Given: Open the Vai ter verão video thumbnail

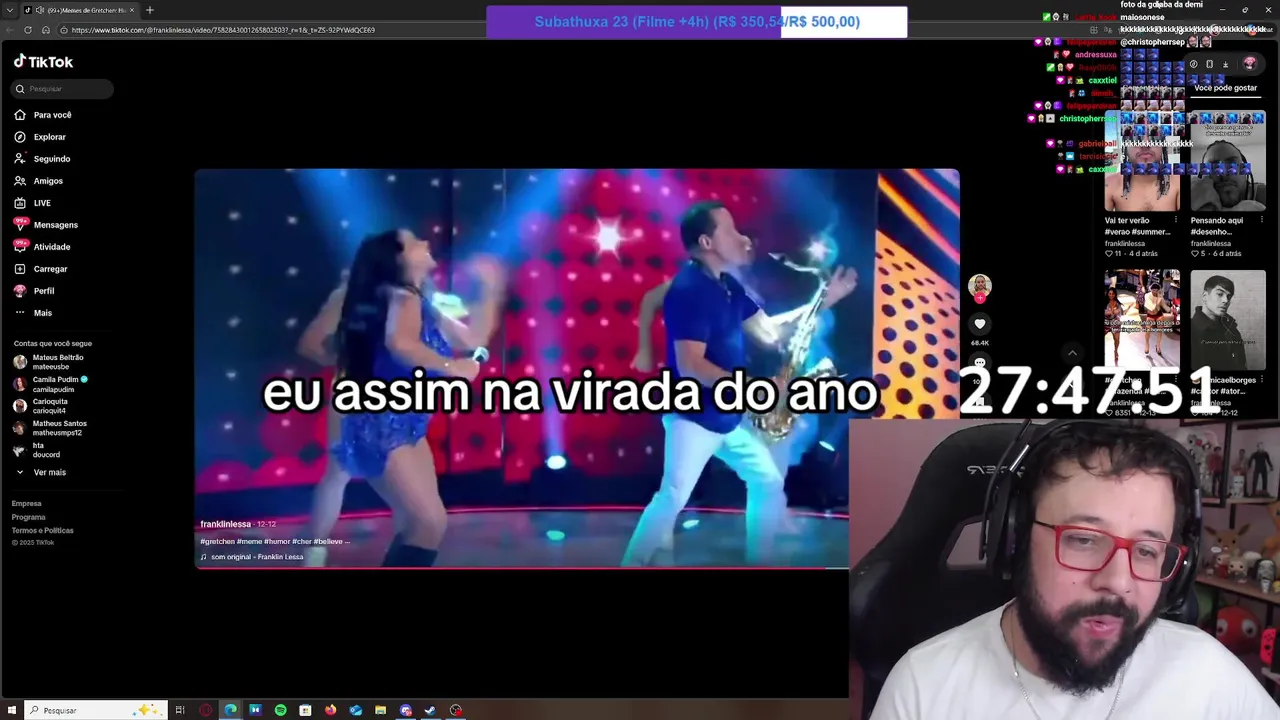Looking at the screenshot, I should pyautogui.click(x=1142, y=161).
